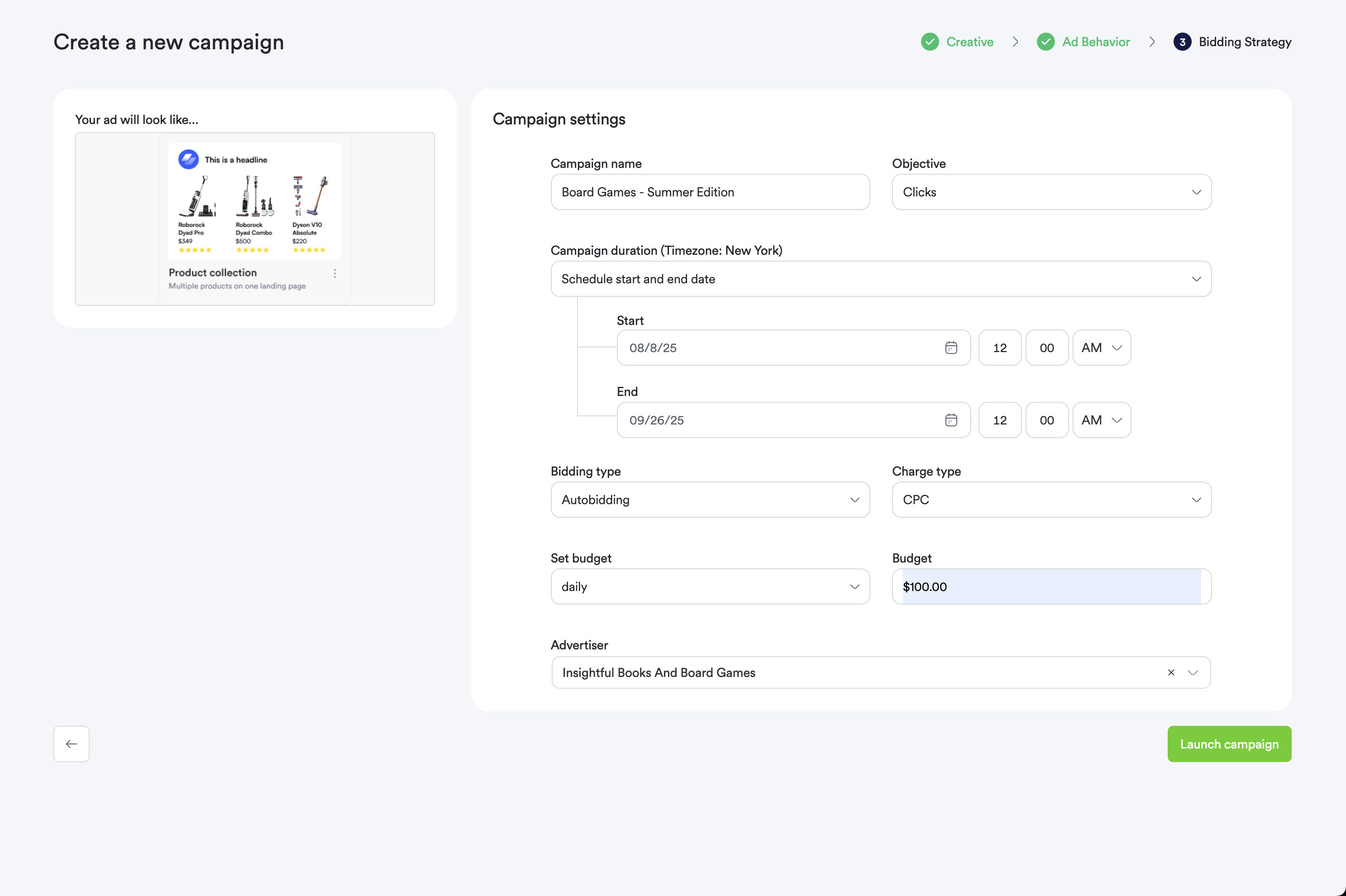The height and width of the screenshot is (896, 1346).
Task: Click the Start minutes field
Action: [x=1046, y=348]
